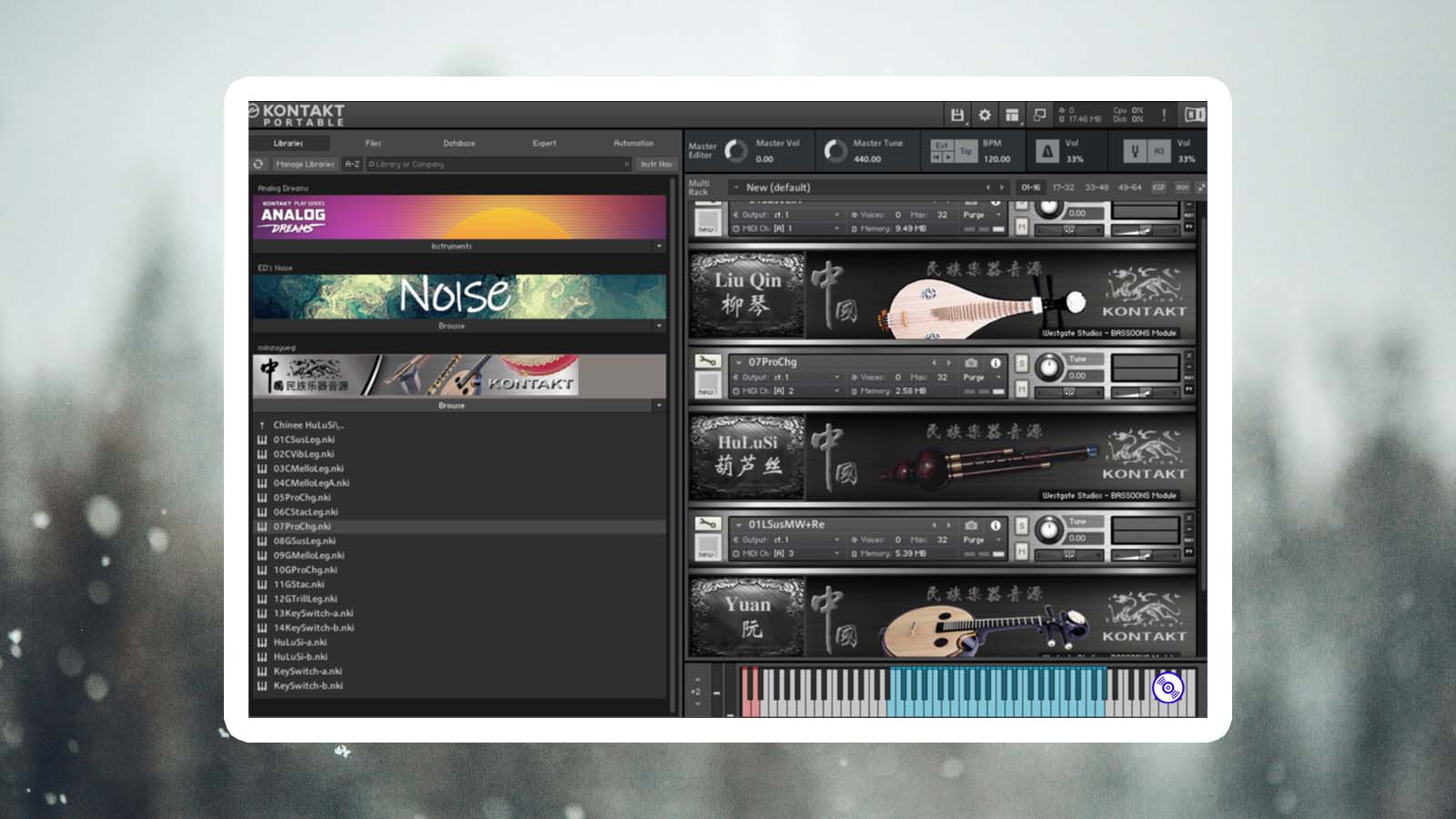Click the tuning fork reference tone icon
Viewport: 1456px width, 819px height.
click(x=1134, y=151)
